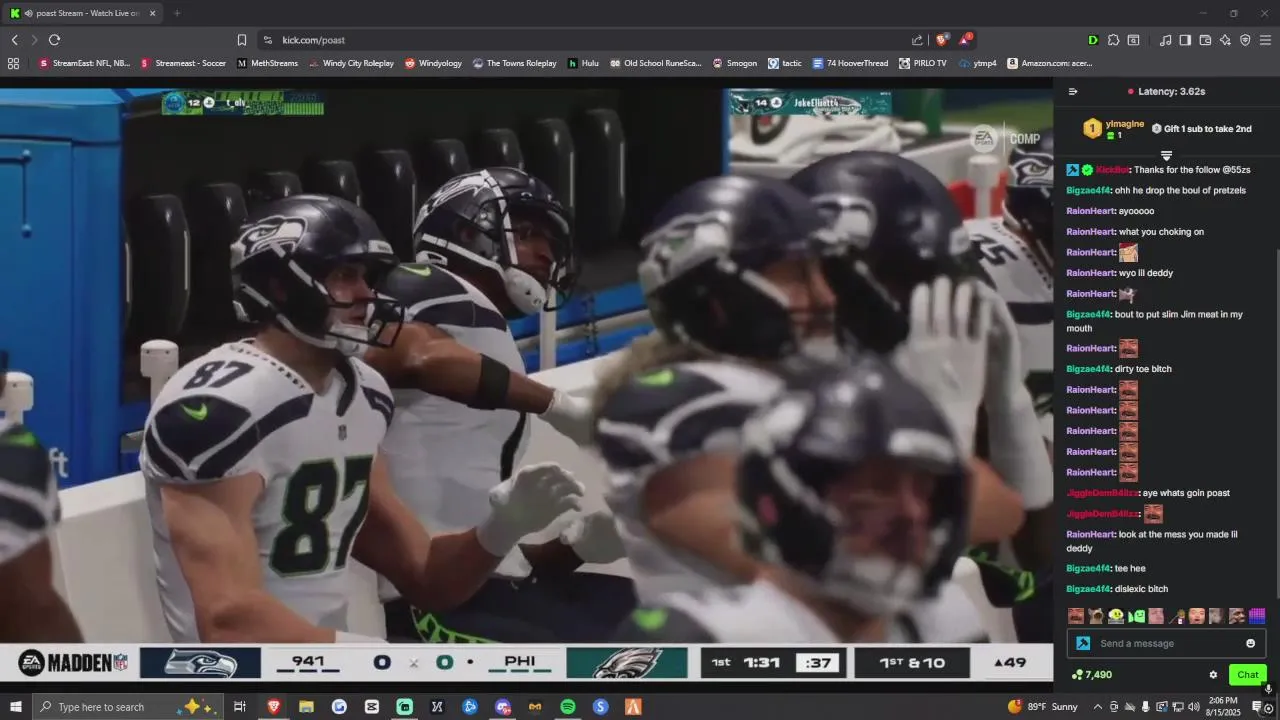Image resolution: width=1280 pixels, height=720 pixels.
Task: Open the browser hamburger main menu
Action: (x=1265, y=40)
